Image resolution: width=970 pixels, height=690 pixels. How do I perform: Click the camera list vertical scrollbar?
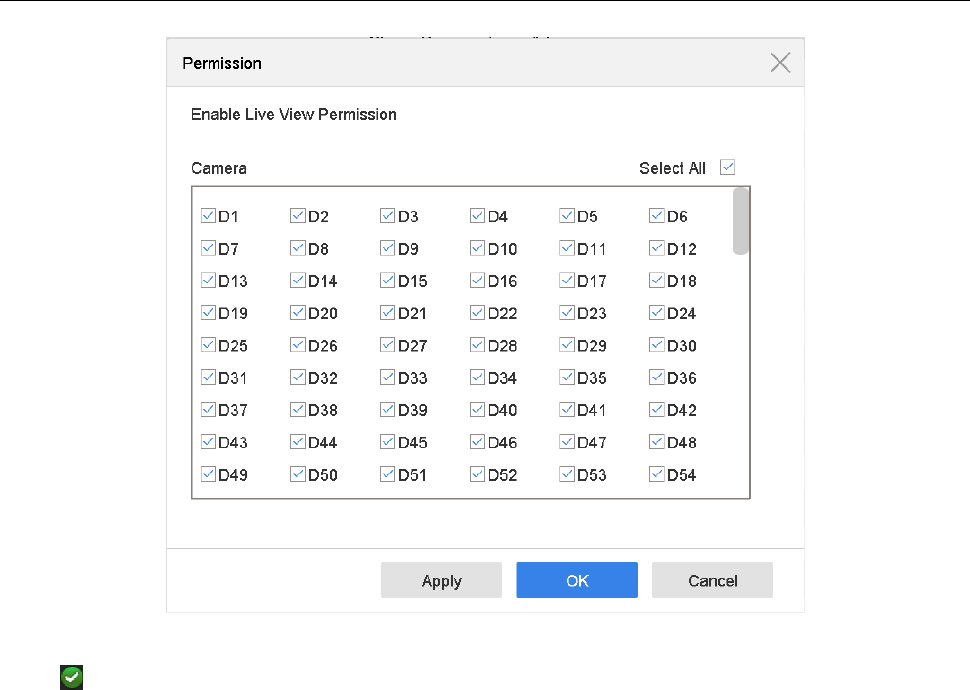click(741, 222)
